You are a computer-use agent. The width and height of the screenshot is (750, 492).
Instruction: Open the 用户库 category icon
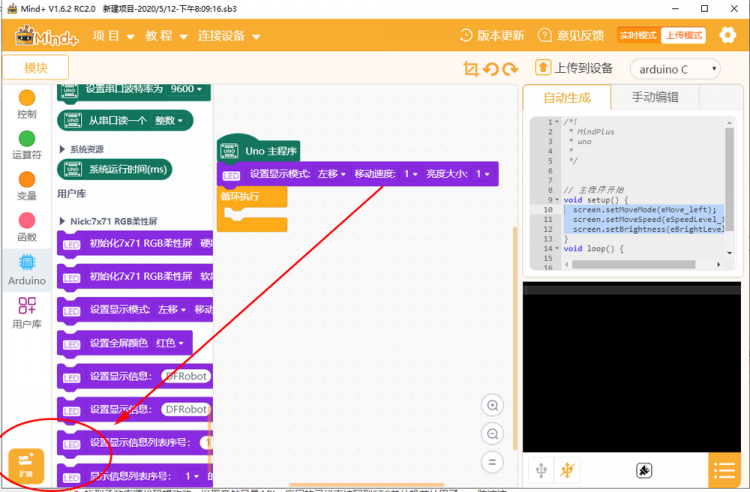(x=27, y=305)
